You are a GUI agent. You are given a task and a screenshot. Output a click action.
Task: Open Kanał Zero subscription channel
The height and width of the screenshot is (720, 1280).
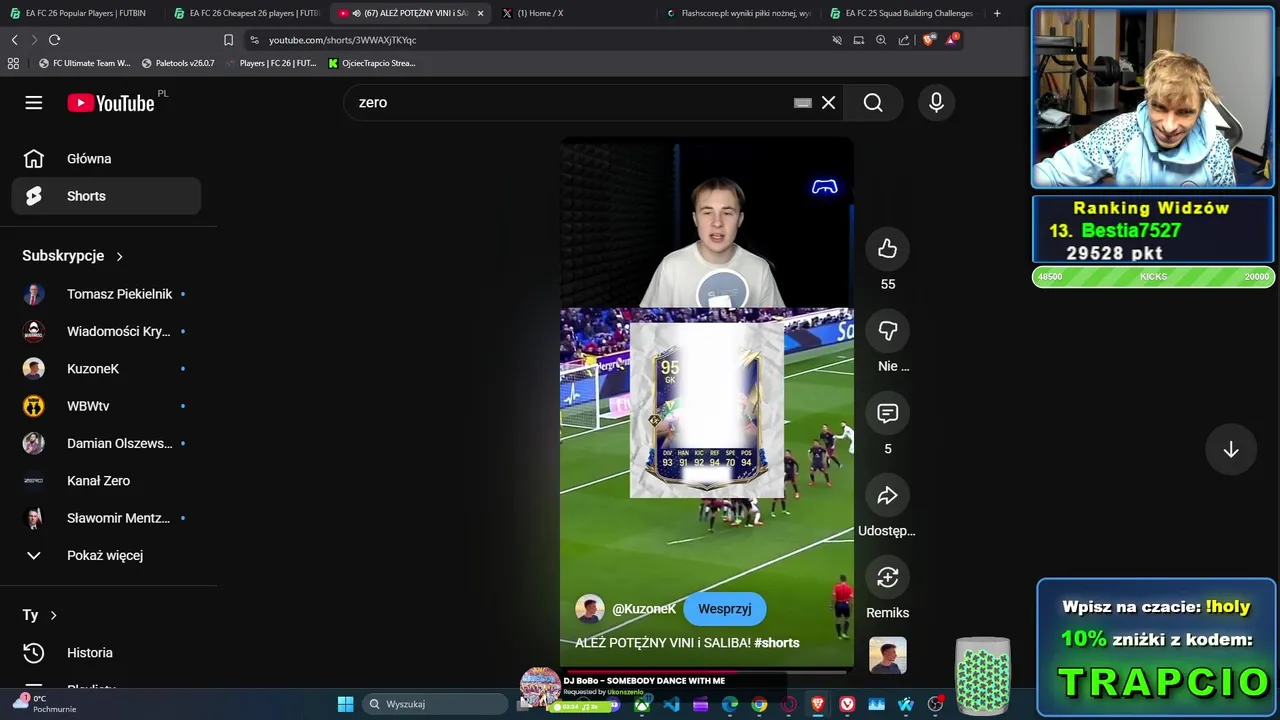click(x=106, y=481)
